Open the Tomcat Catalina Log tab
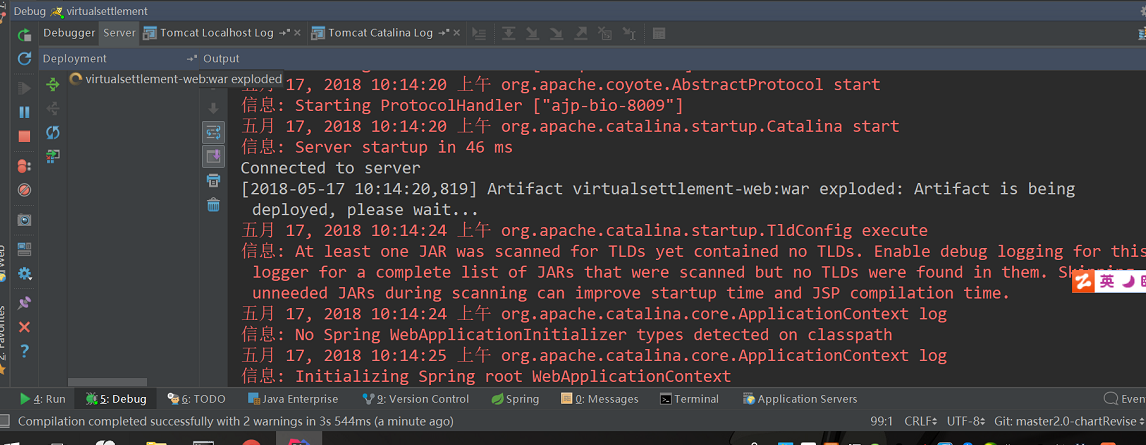Viewport: 1146px width, 445px height. click(380, 33)
